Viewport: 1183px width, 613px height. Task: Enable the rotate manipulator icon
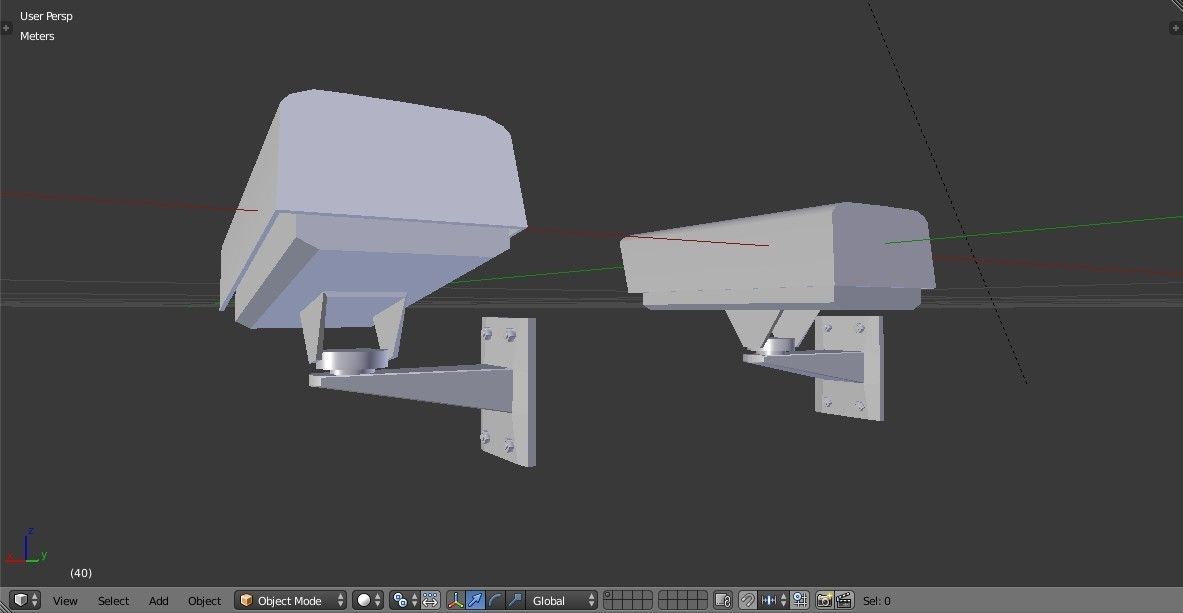[493, 600]
